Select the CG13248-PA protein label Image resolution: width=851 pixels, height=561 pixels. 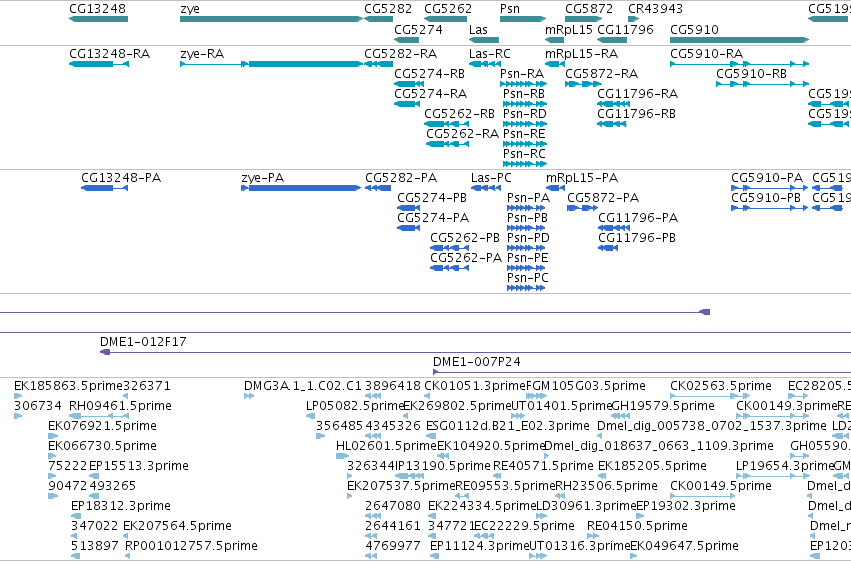121,178
